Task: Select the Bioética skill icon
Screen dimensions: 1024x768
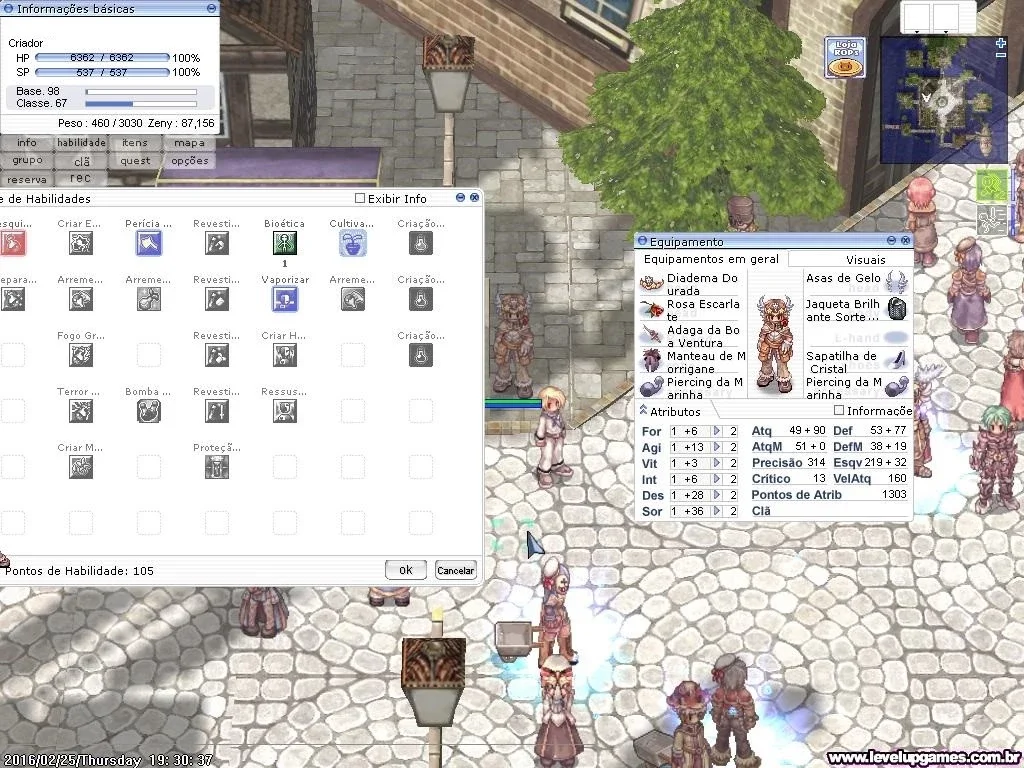Action: (285, 244)
